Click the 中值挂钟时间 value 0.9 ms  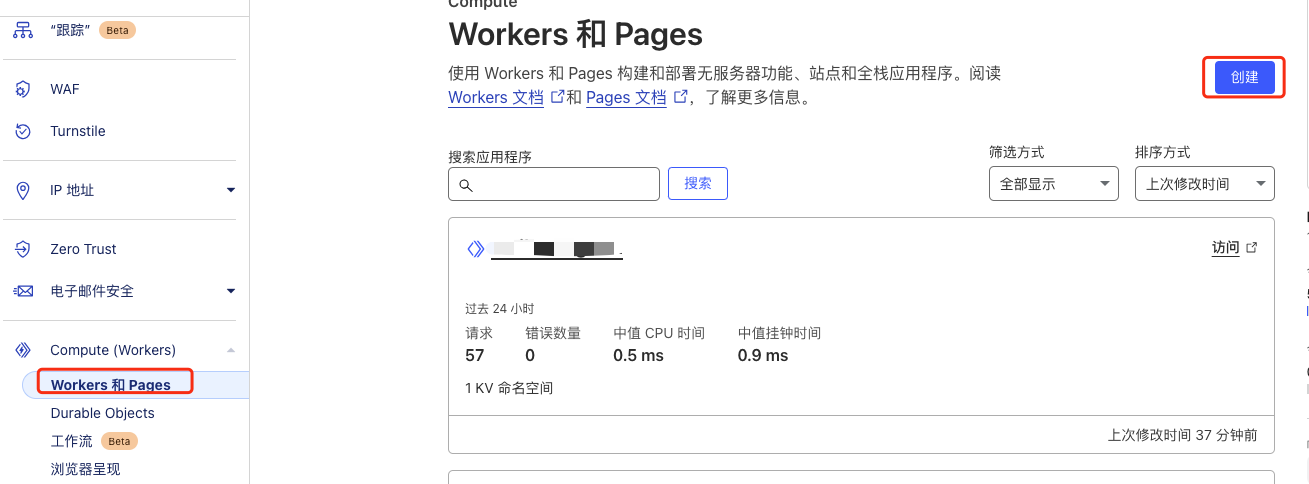pyautogui.click(x=763, y=355)
